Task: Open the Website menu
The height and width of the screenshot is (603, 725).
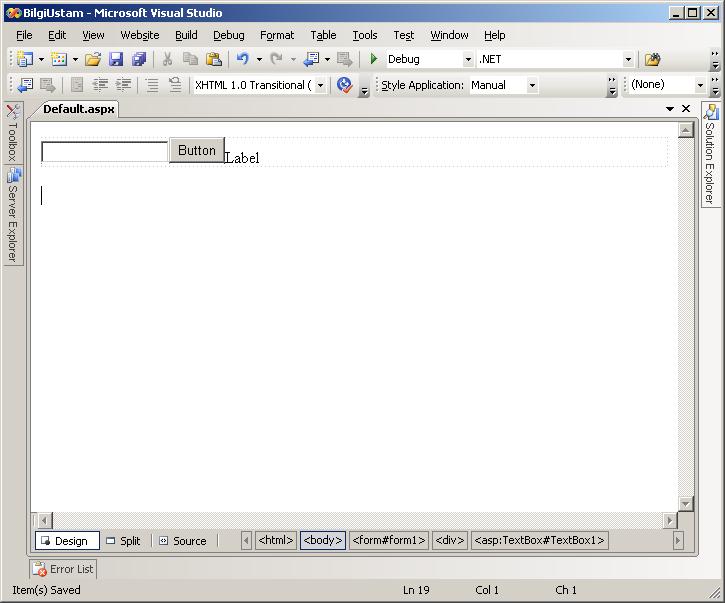Action: pos(140,35)
